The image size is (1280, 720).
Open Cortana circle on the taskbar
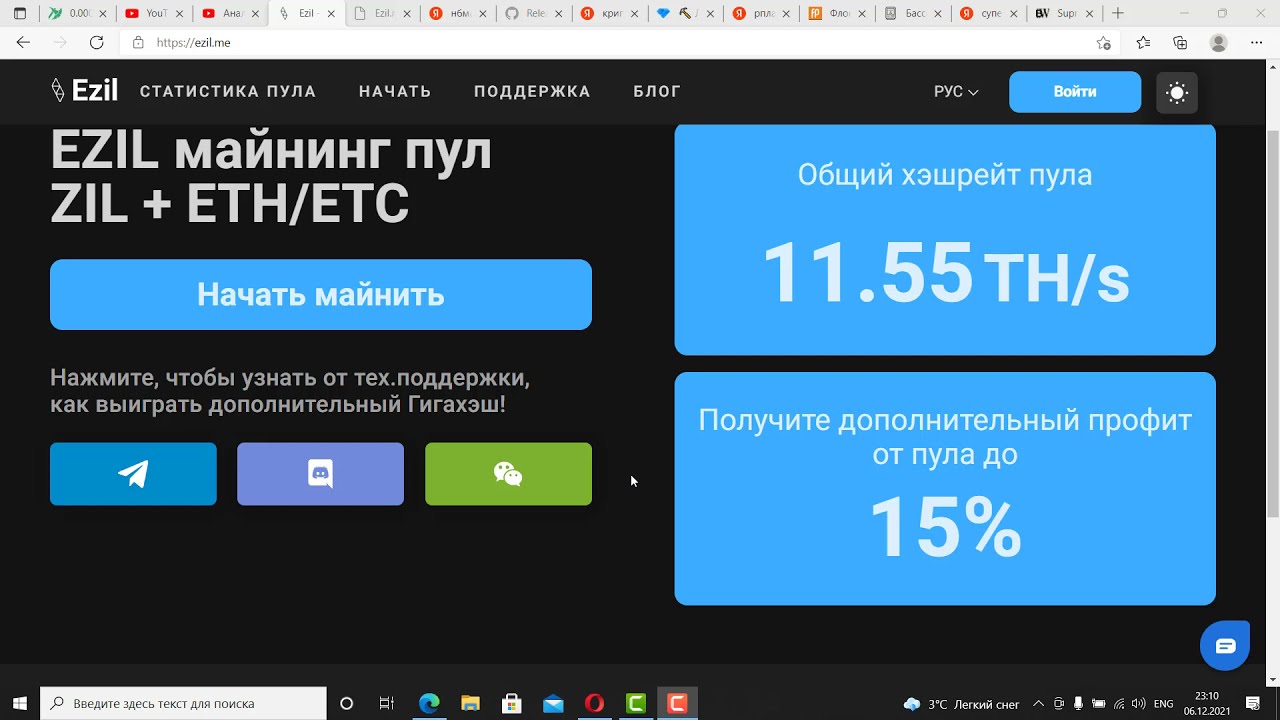346,704
